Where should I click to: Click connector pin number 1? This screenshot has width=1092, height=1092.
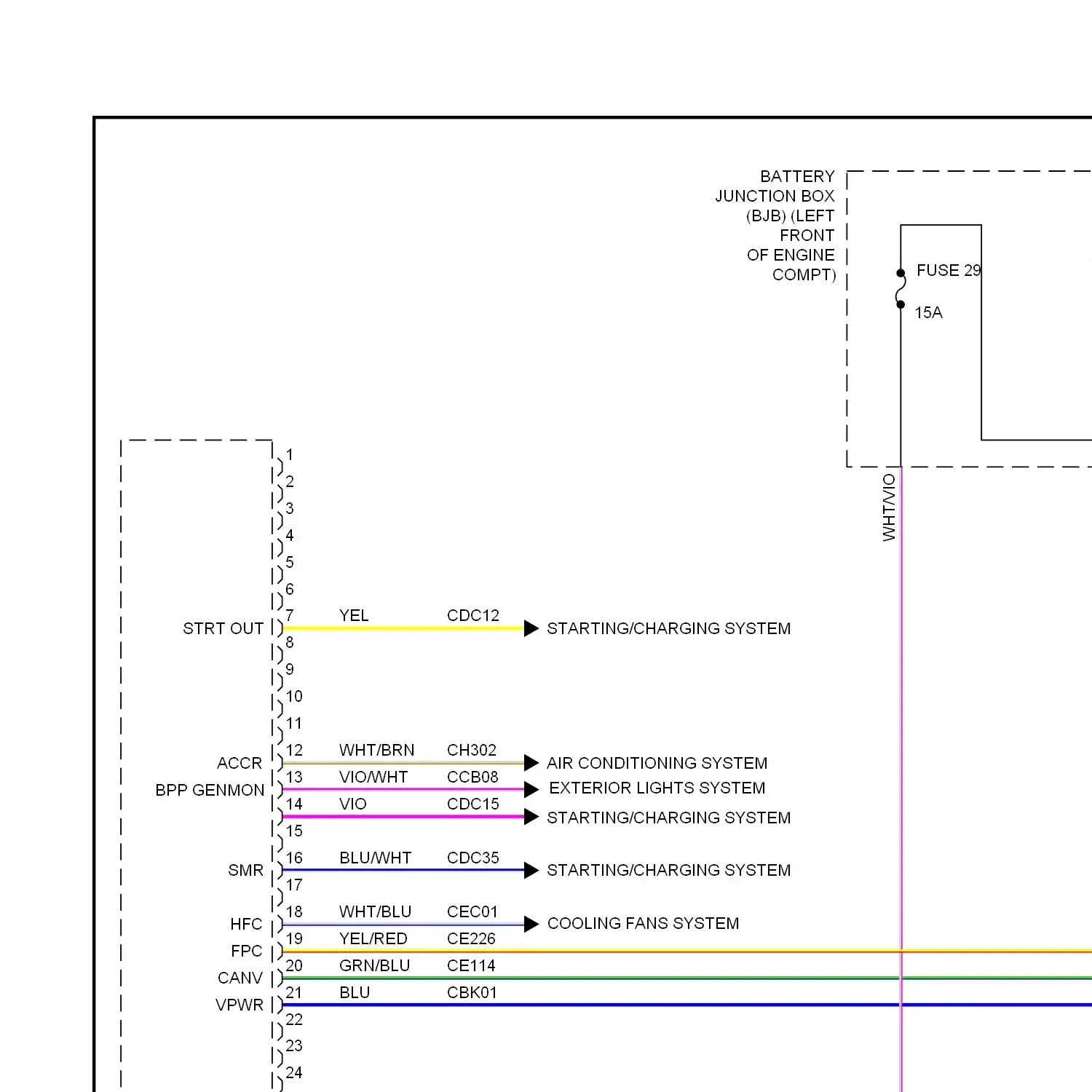290,455
